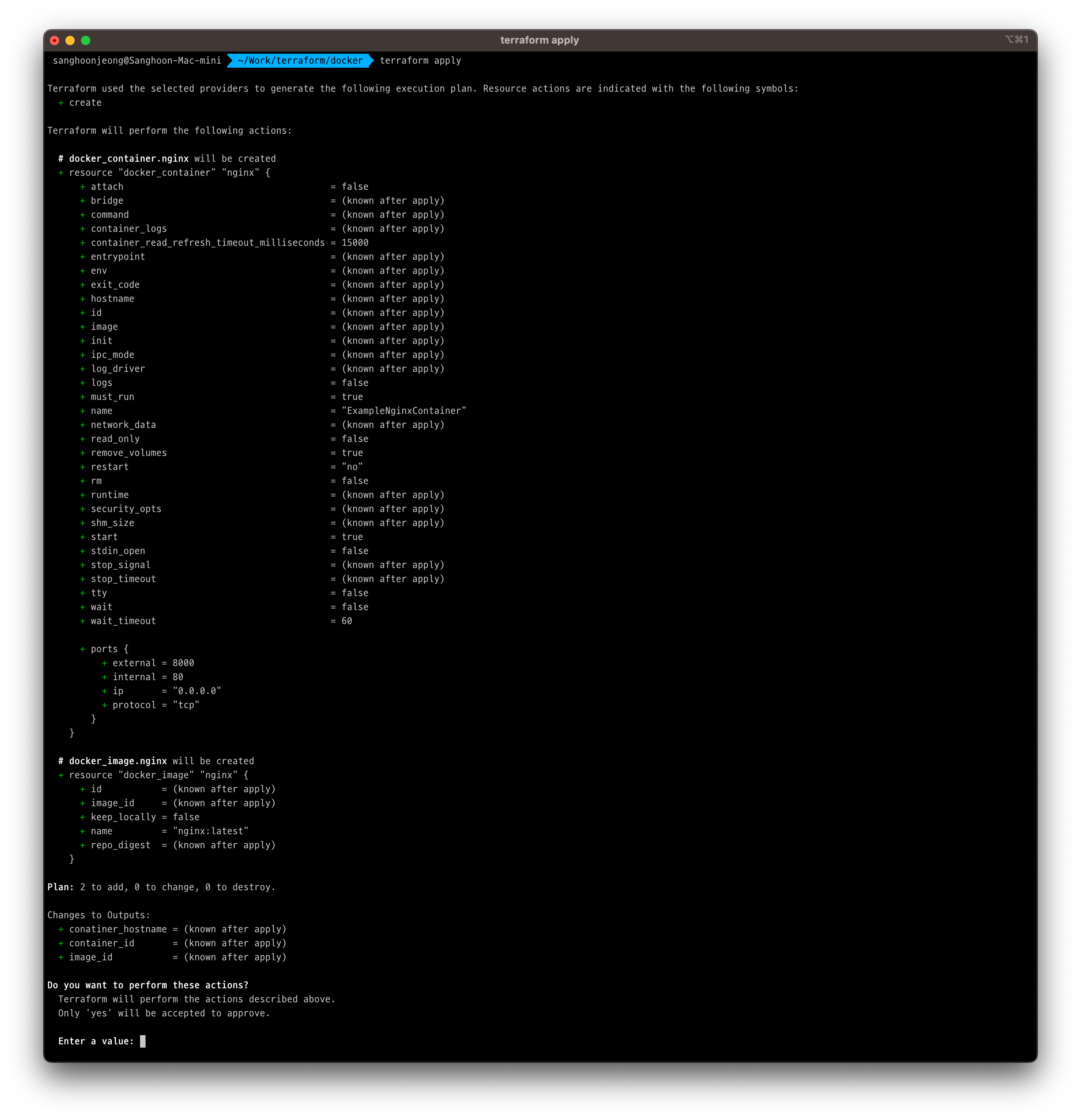Click the blue ~/Work/terraform/docker path segment
The height and width of the screenshot is (1120, 1081).
(300, 61)
